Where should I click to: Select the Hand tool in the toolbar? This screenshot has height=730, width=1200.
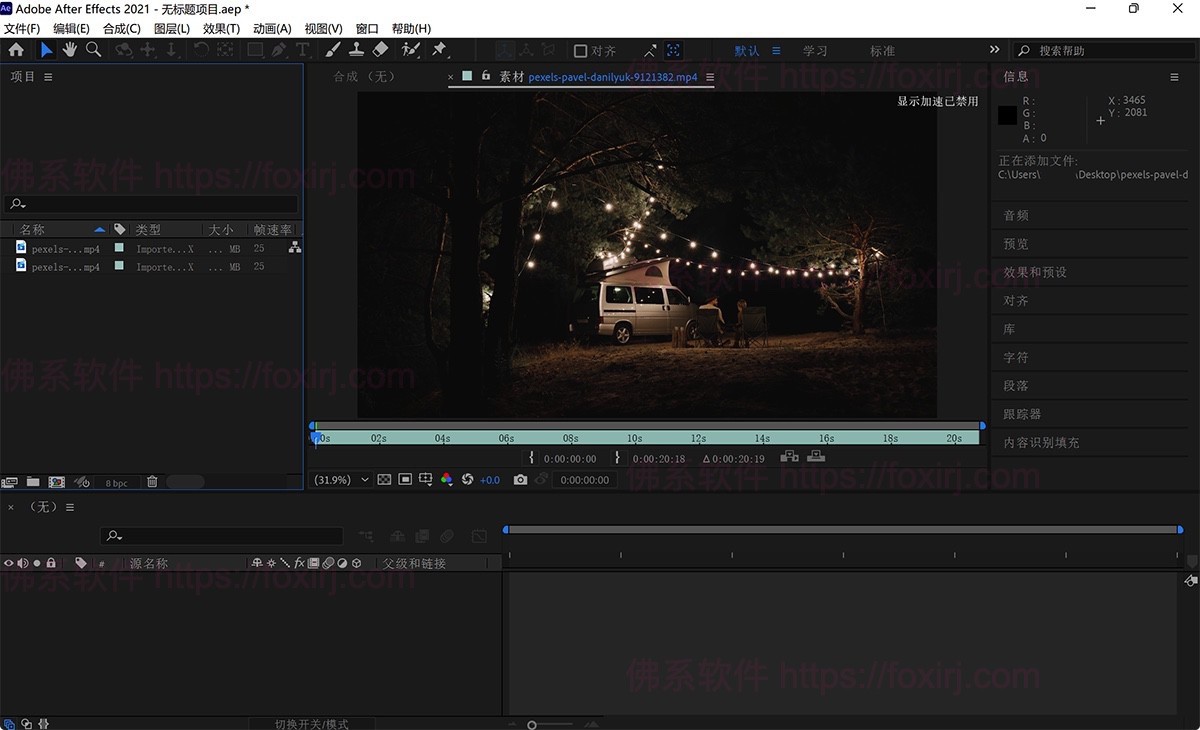pyautogui.click(x=69, y=49)
